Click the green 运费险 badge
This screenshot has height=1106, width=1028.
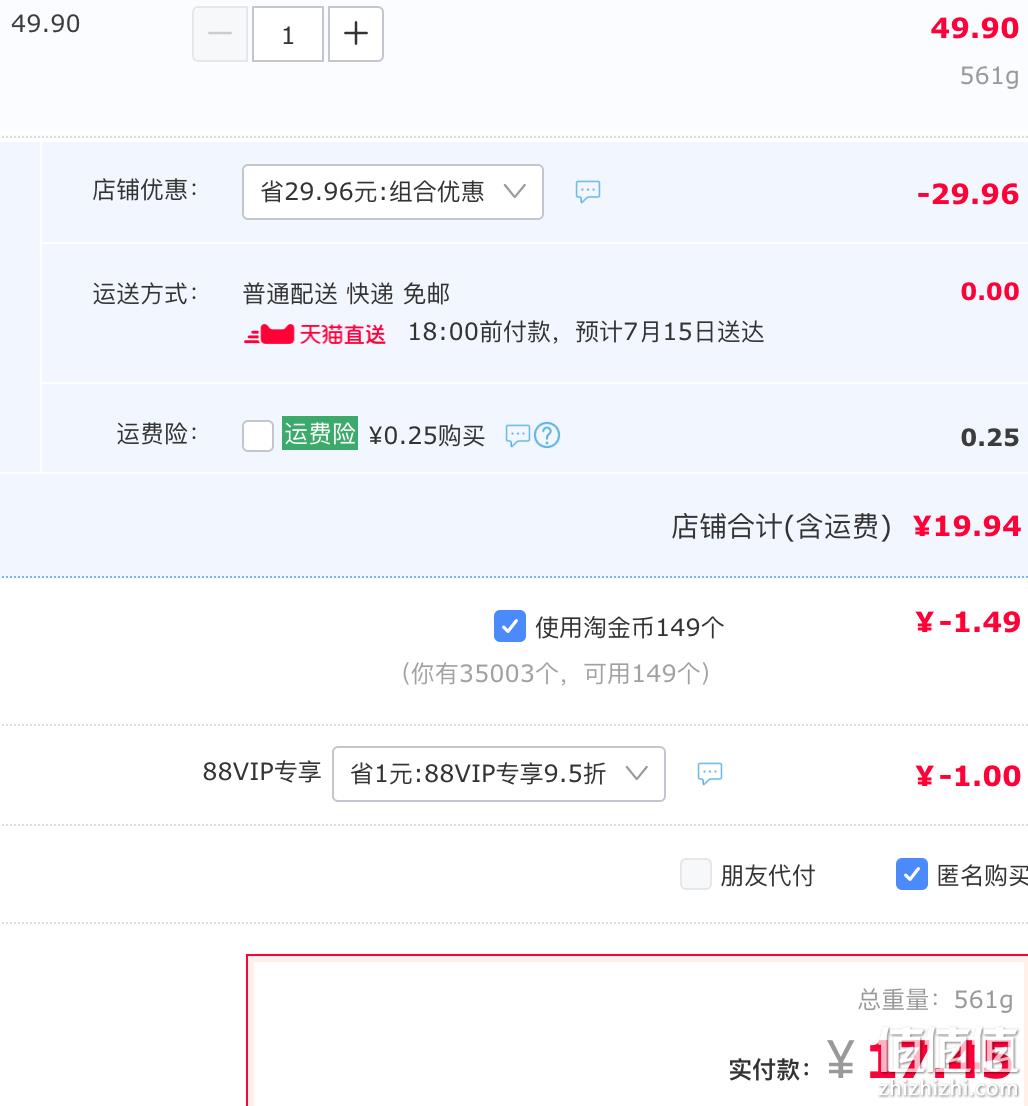pos(320,433)
